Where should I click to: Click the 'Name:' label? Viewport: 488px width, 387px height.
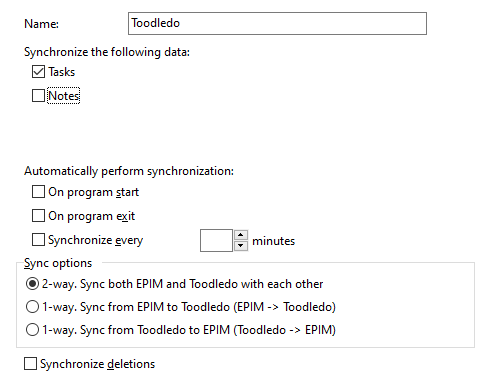[41, 24]
